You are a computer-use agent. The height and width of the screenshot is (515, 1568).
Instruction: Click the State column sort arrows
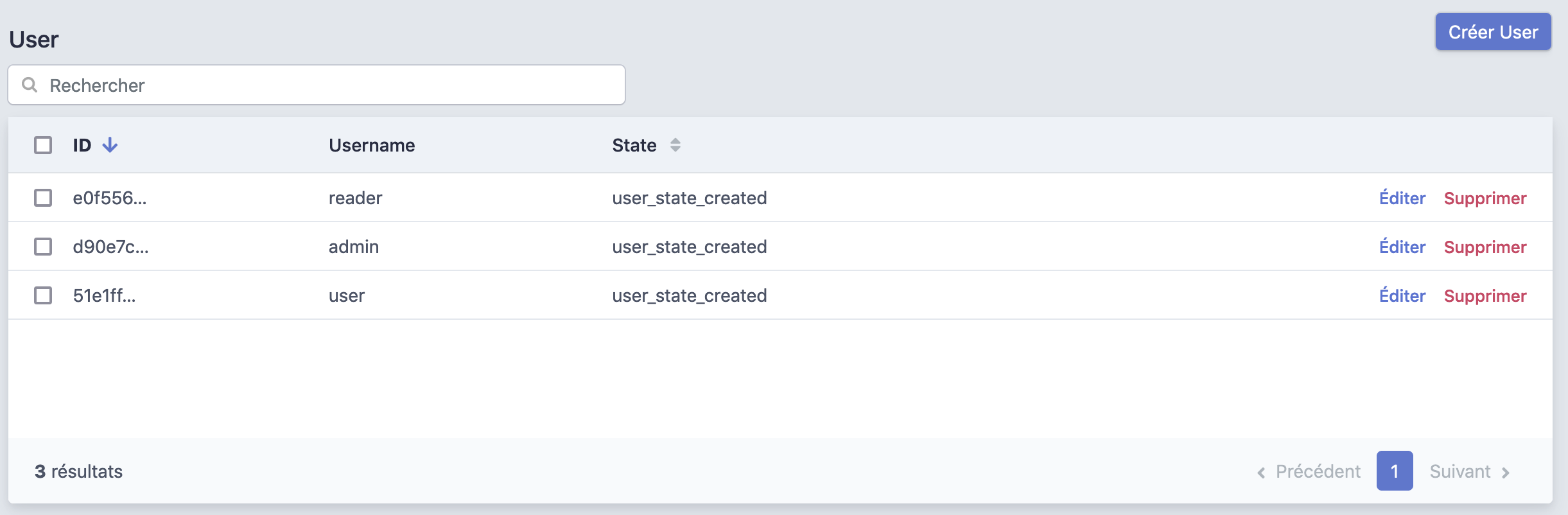coord(675,145)
